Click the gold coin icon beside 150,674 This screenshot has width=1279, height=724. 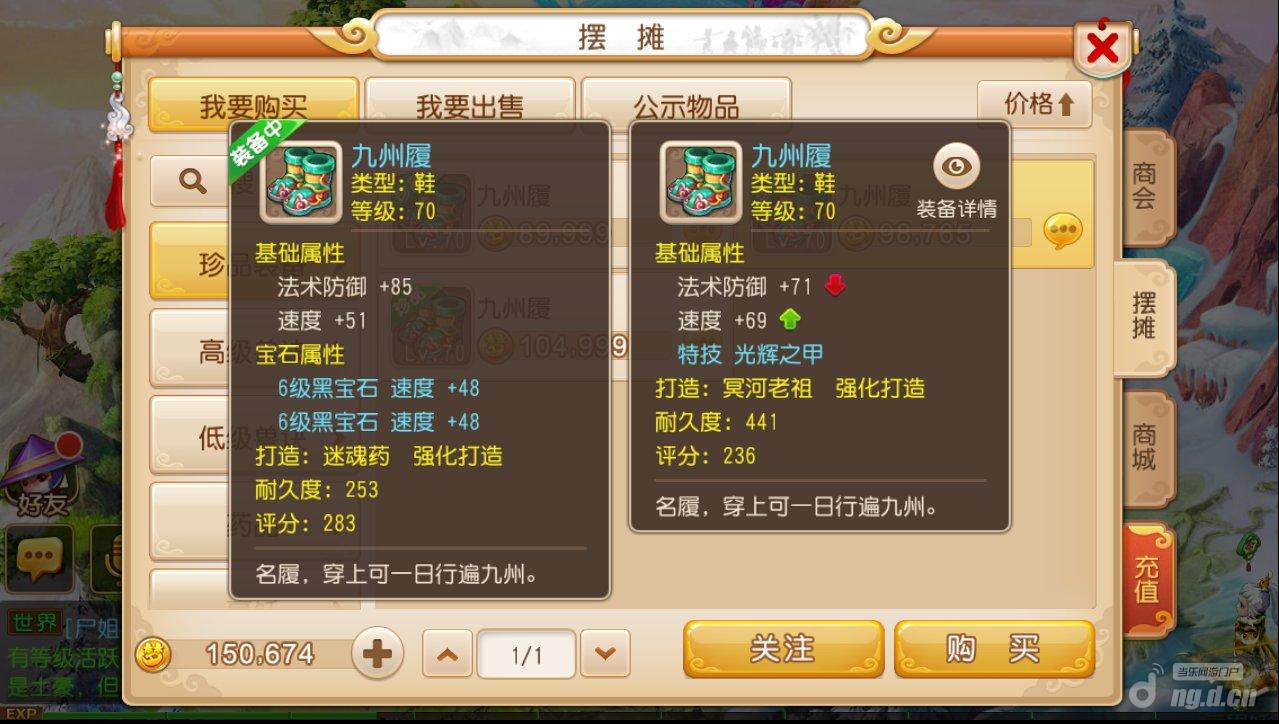[x=153, y=654]
